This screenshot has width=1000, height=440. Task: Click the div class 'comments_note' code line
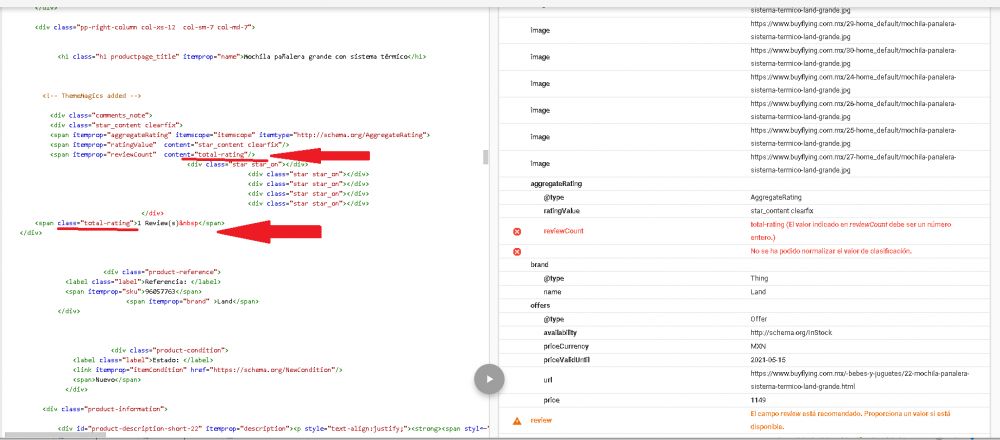pyautogui.click(x=101, y=115)
